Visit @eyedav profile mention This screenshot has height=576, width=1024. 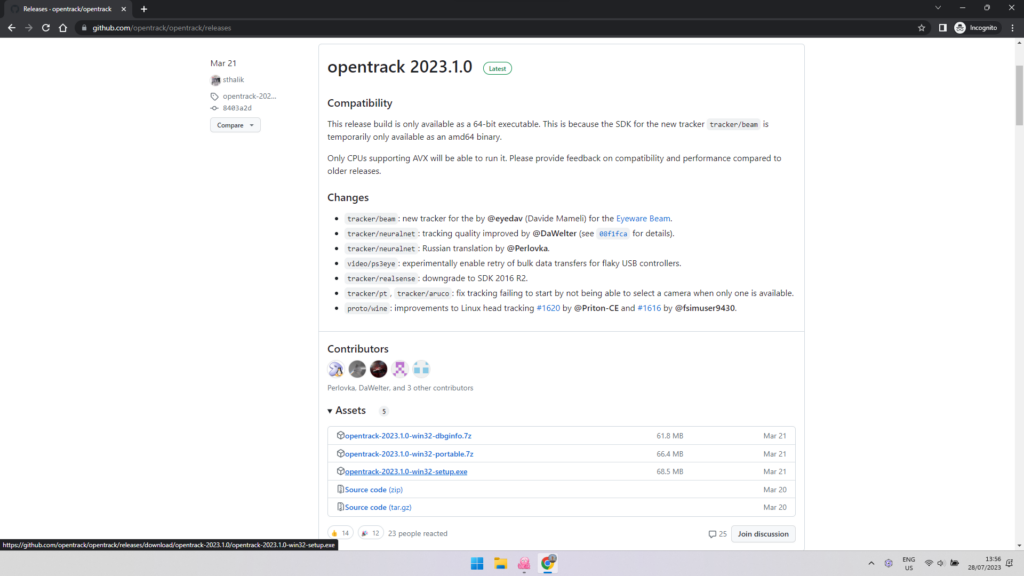pos(505,218)
